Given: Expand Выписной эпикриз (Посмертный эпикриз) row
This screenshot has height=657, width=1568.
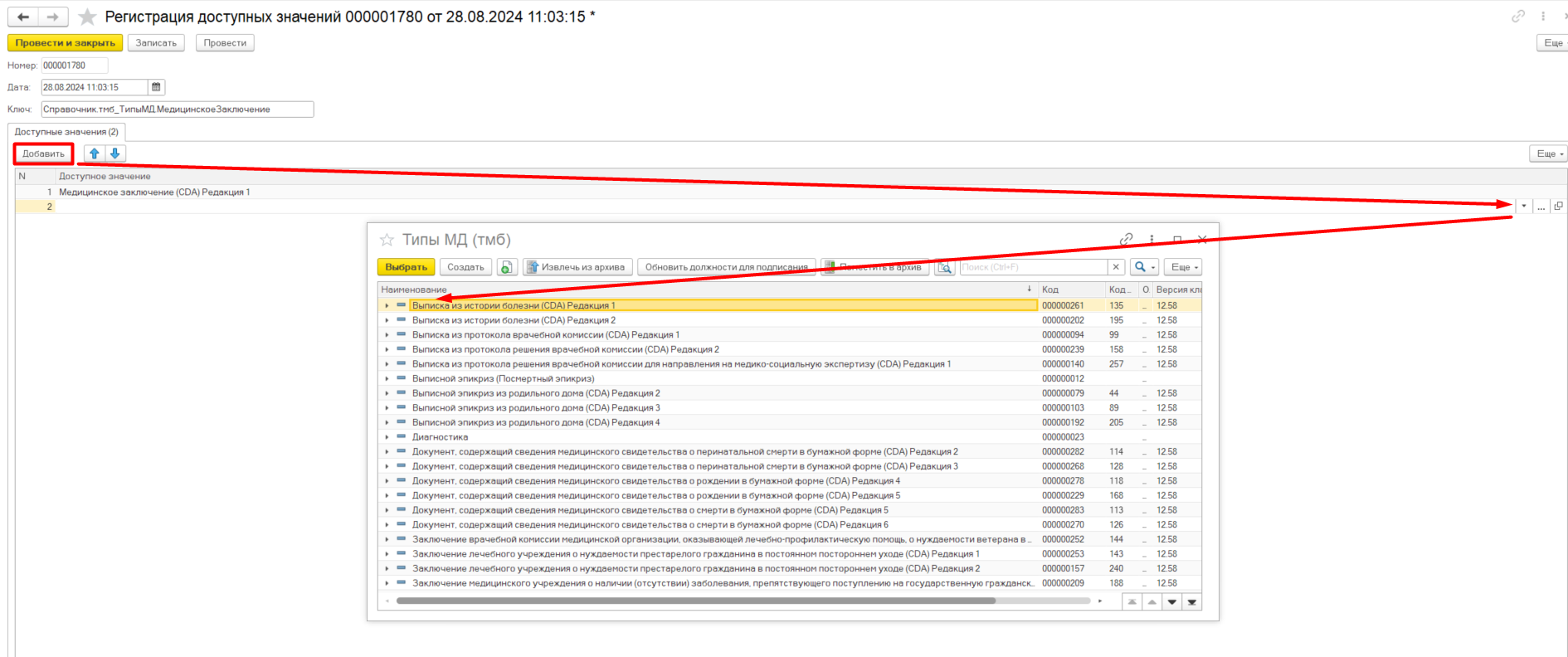Looking at the screenshot, I should (x=387, y=379).
